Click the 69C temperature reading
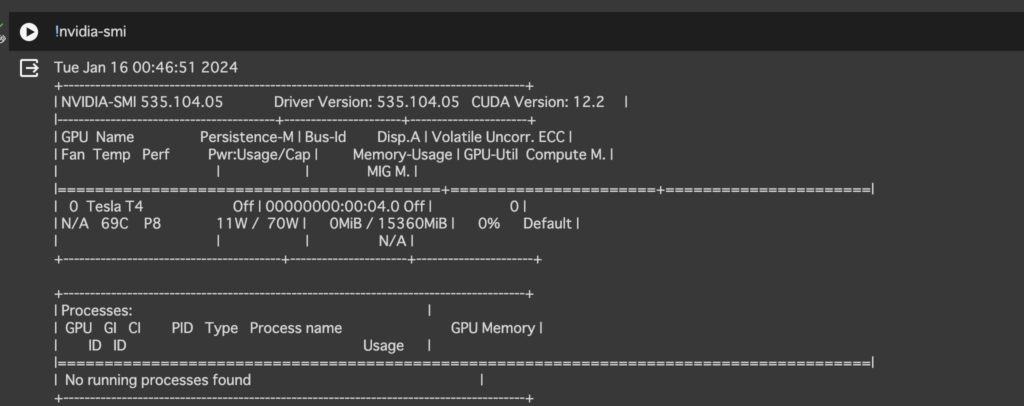The image size is (1024, 406). pos(117,223)
